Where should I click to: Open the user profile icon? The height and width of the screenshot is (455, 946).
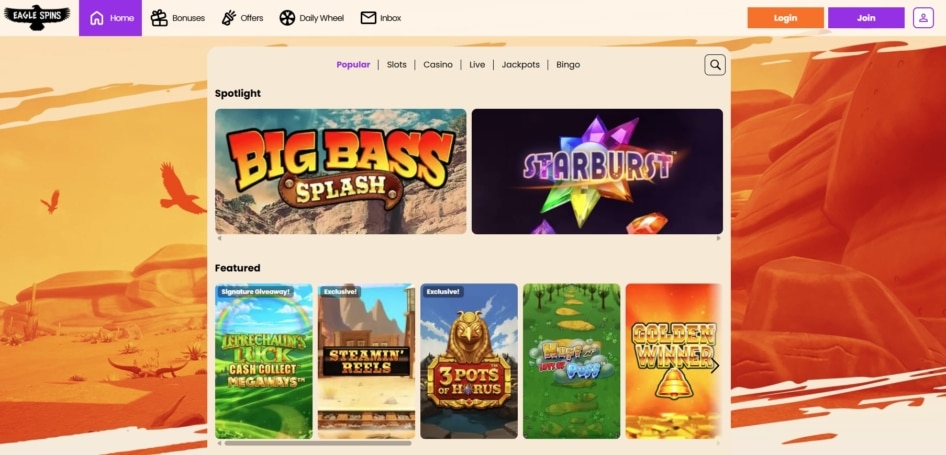click(x=923, y=18)
